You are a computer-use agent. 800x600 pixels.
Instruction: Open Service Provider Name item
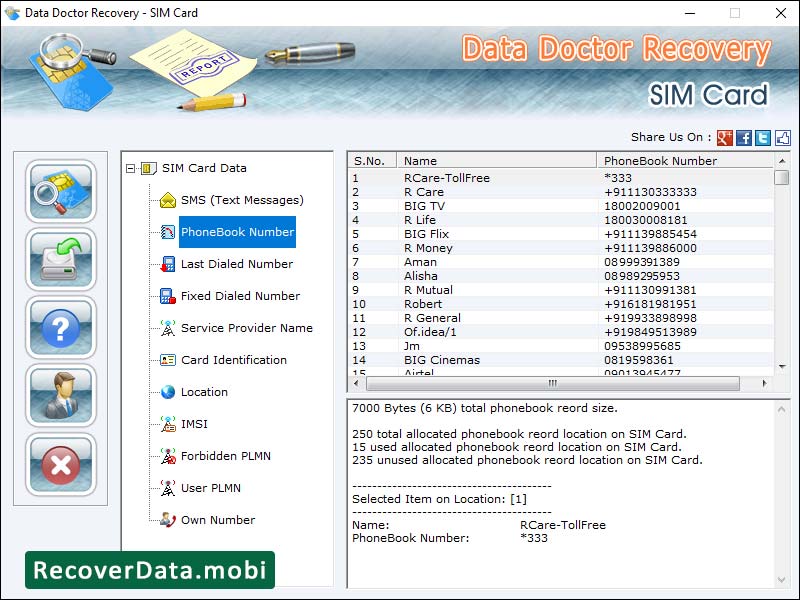[x=246, y=328]
